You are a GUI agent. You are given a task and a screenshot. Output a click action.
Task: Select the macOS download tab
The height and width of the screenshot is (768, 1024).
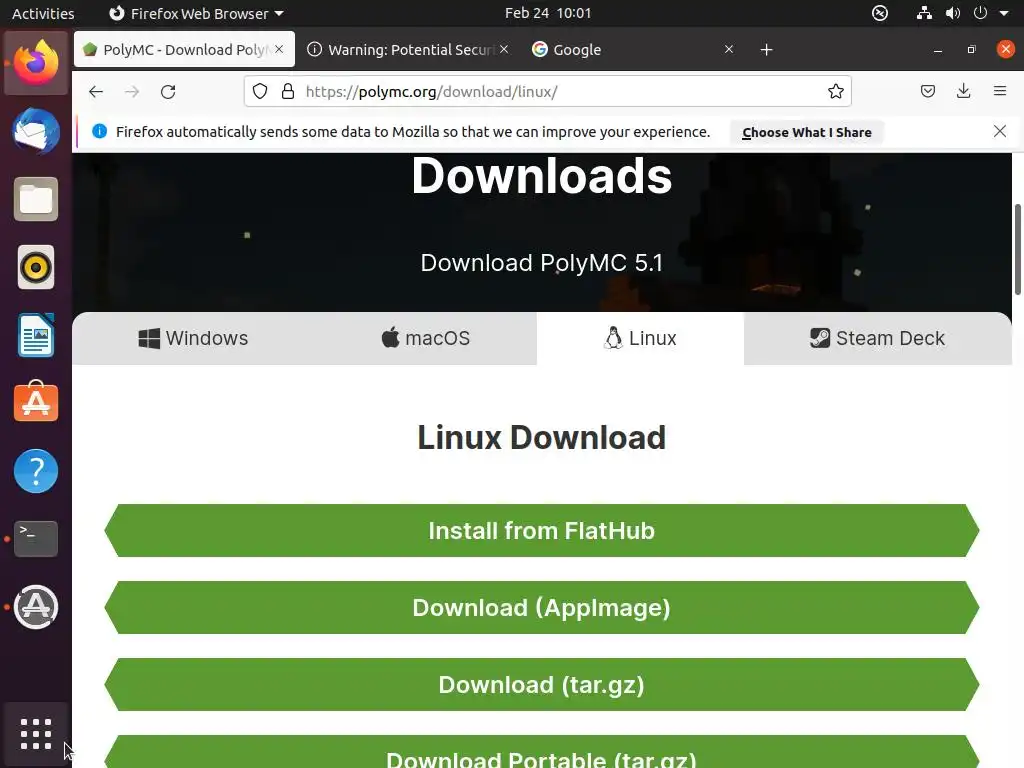point(425,338)
